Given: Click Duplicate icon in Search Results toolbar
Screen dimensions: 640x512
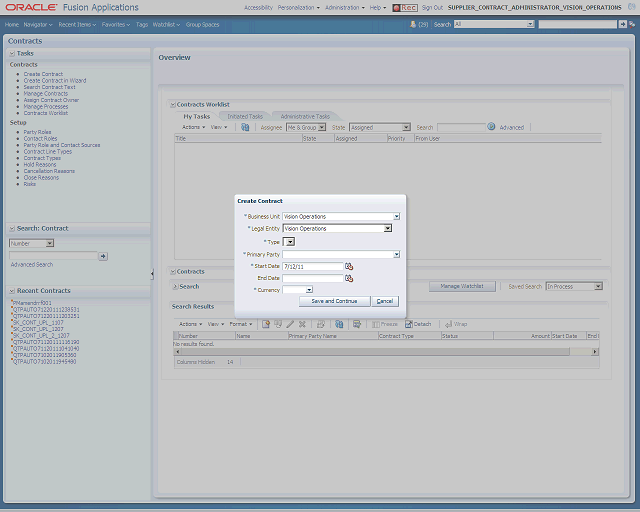Looking at the screenshot, I should [x=278, y=324].
